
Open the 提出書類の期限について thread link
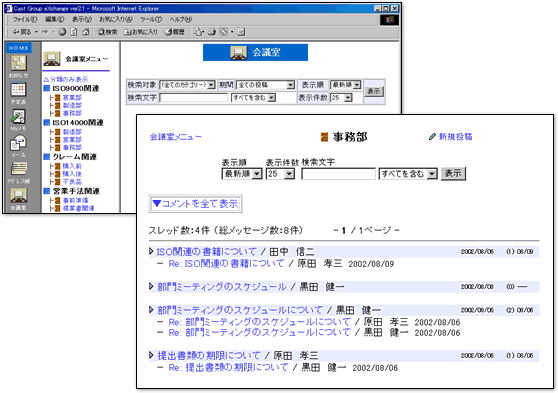(x=209, y=355)
